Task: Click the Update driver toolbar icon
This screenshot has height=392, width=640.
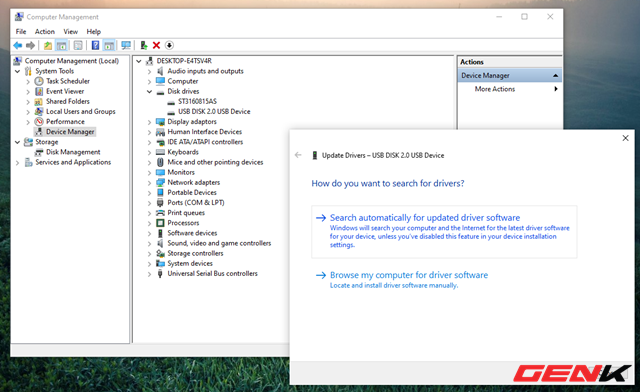Action: (x=144, y=45)
